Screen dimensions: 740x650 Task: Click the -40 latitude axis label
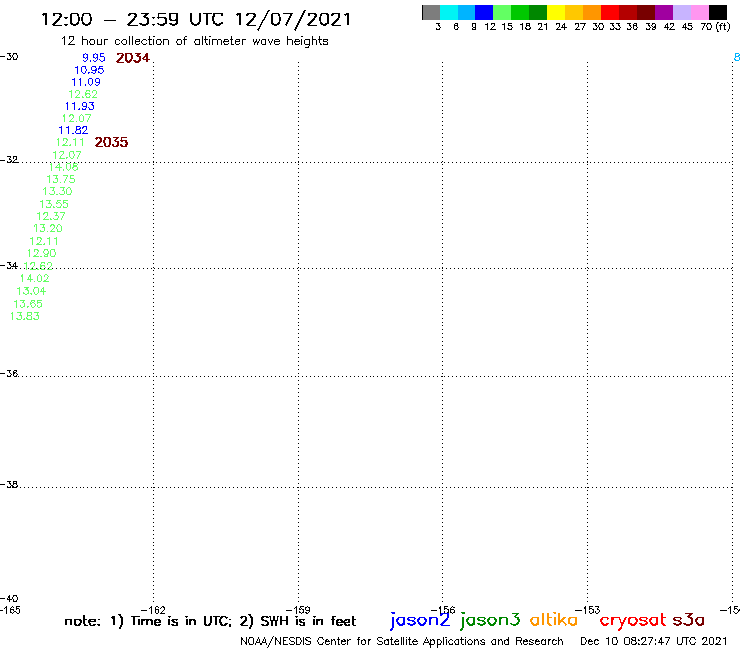9,599
